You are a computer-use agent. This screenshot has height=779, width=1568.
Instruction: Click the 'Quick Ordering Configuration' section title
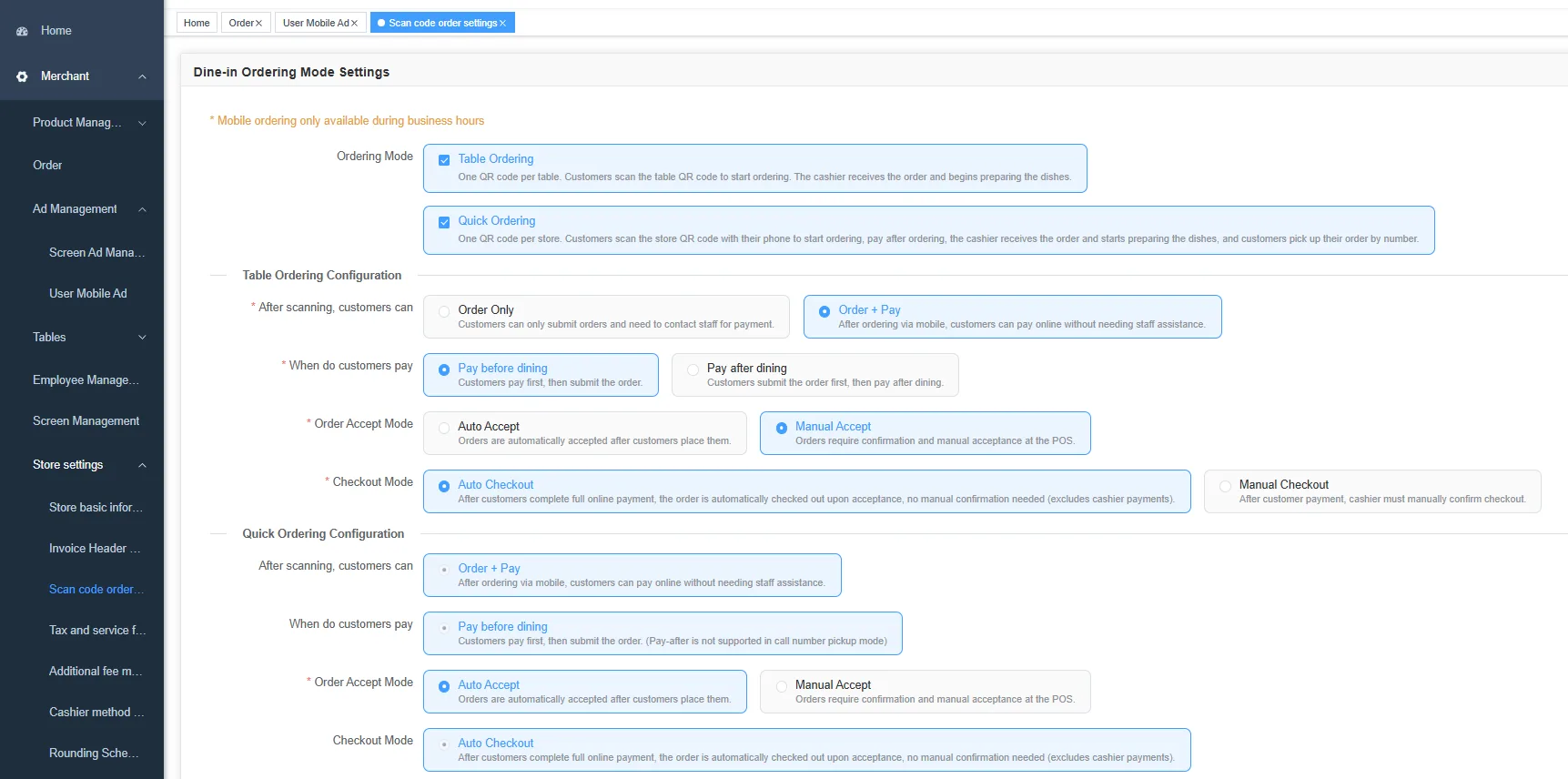click(323, 534)
